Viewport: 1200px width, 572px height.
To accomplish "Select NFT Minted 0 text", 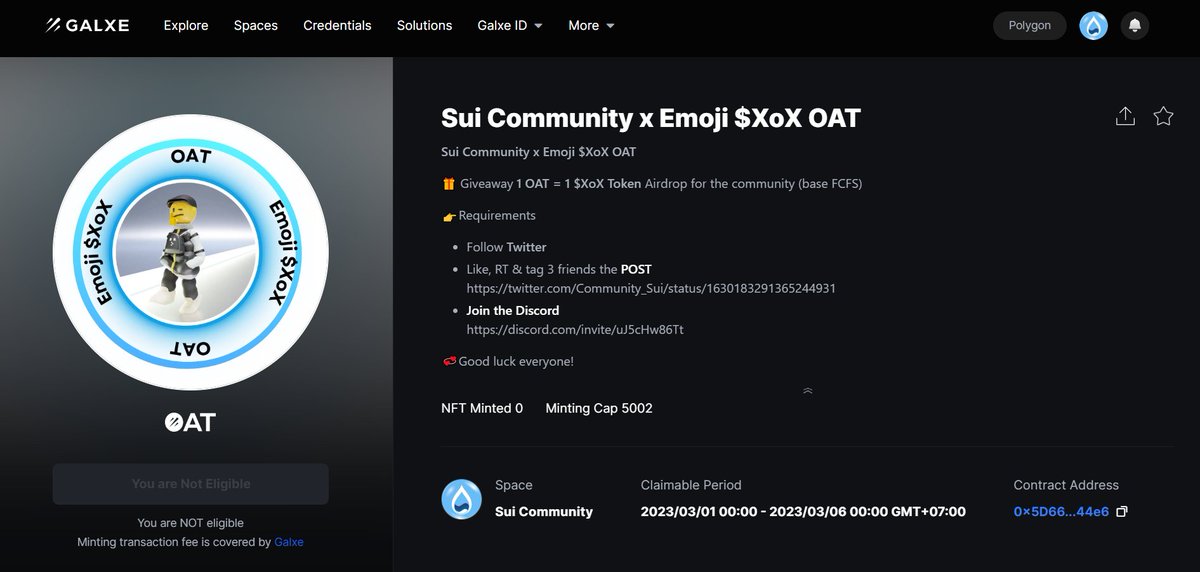I will point(482,408).
